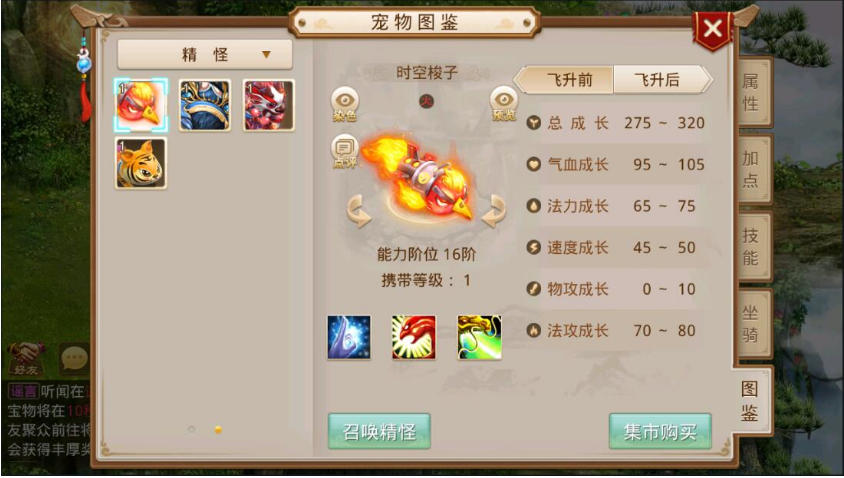Viewport: 844px width, 478px height.
Task: Go to first page indicator dot
Action: 192,429
